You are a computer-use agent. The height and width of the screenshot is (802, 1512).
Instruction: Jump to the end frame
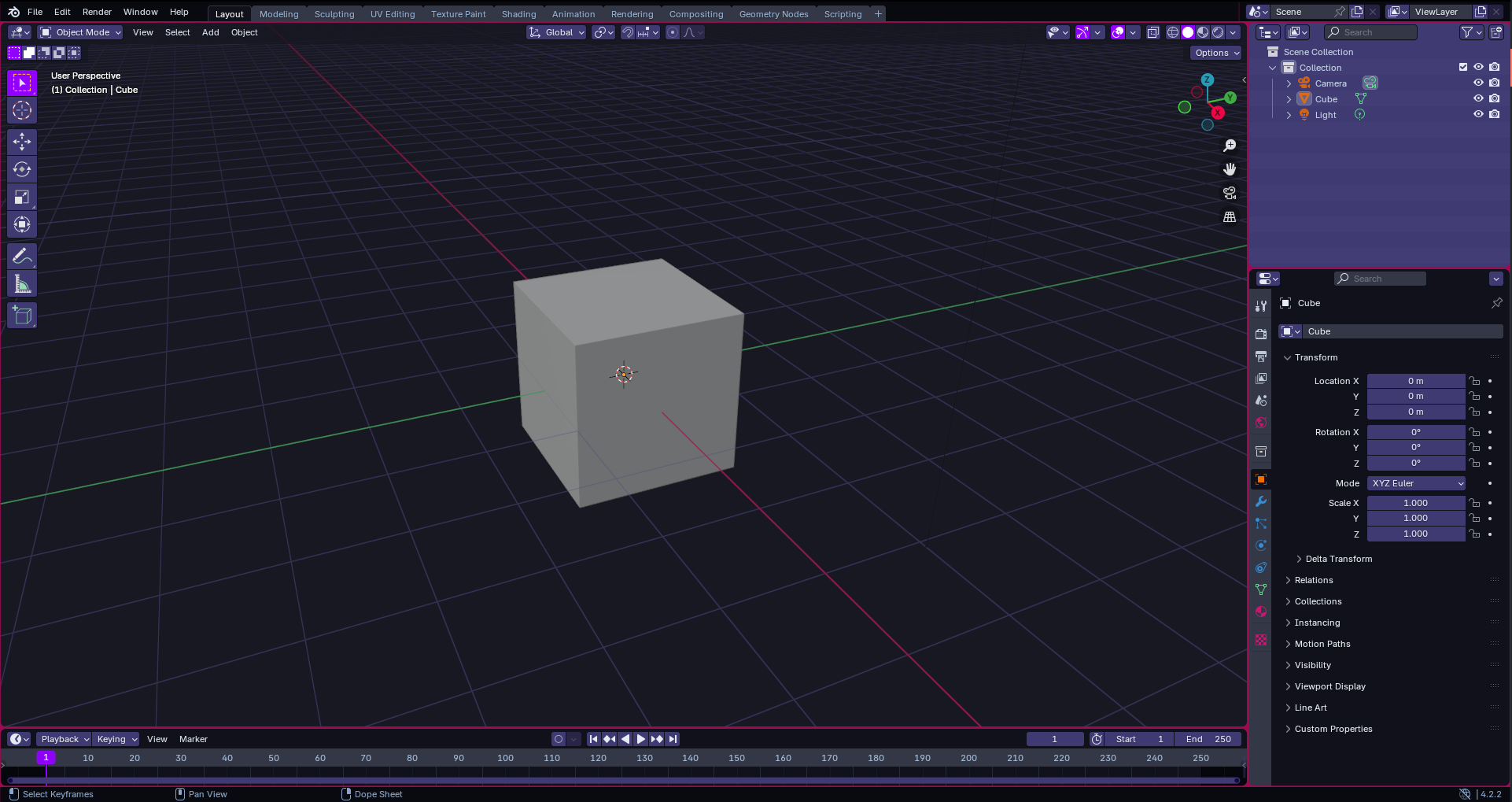(673, 739)
